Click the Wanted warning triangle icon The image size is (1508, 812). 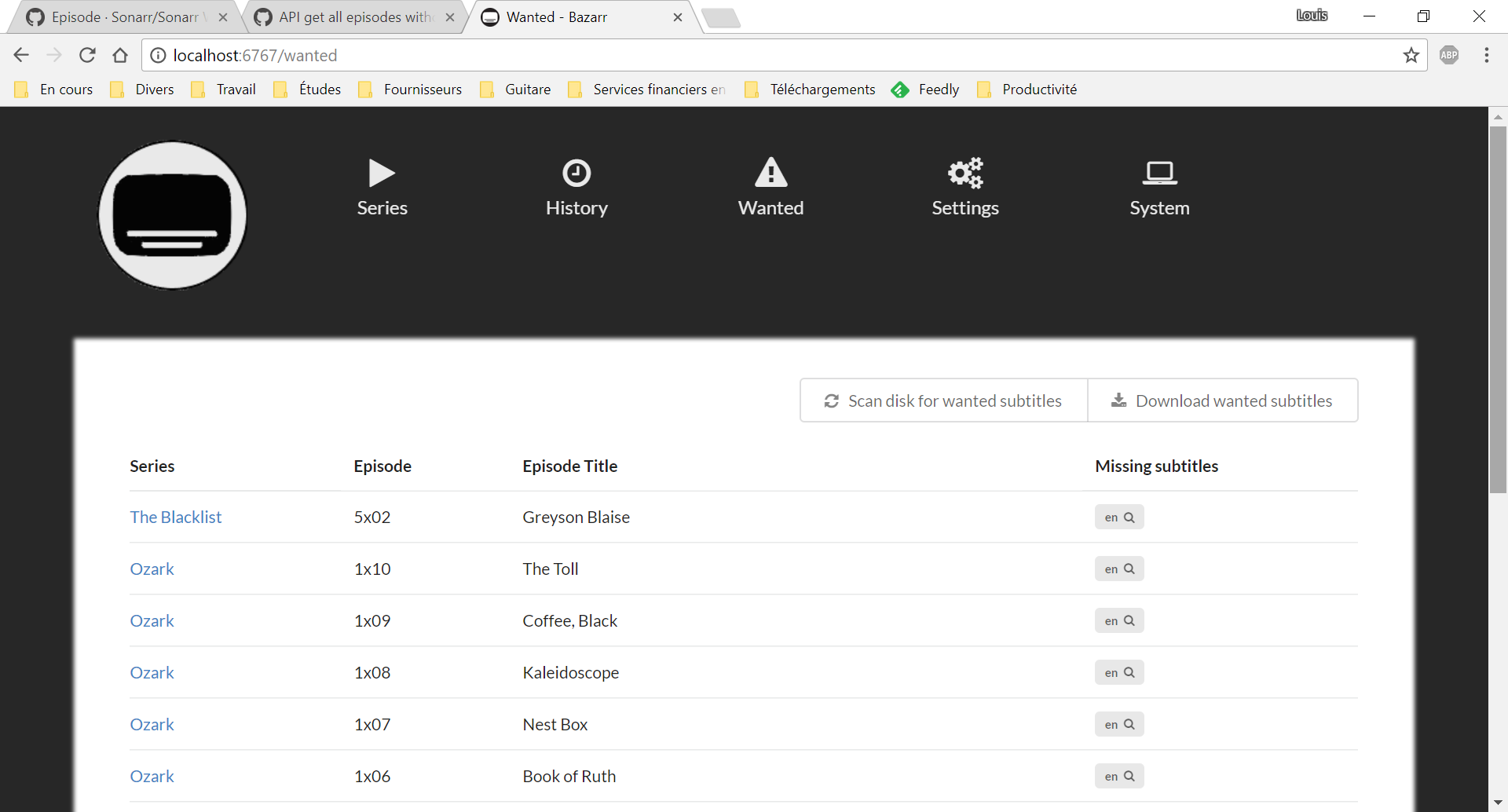pyautogui.click(x=770, y=173)
